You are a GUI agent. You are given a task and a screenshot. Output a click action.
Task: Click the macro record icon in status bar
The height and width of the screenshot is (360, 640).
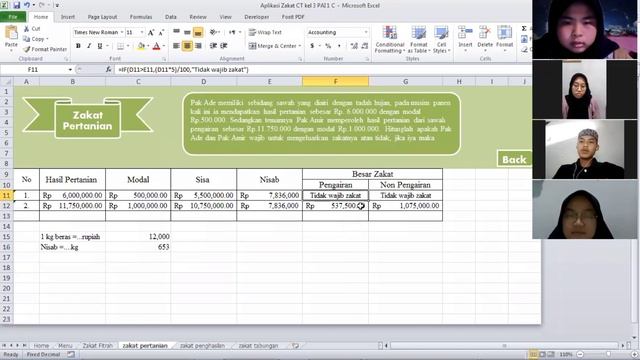click(71, 354)
